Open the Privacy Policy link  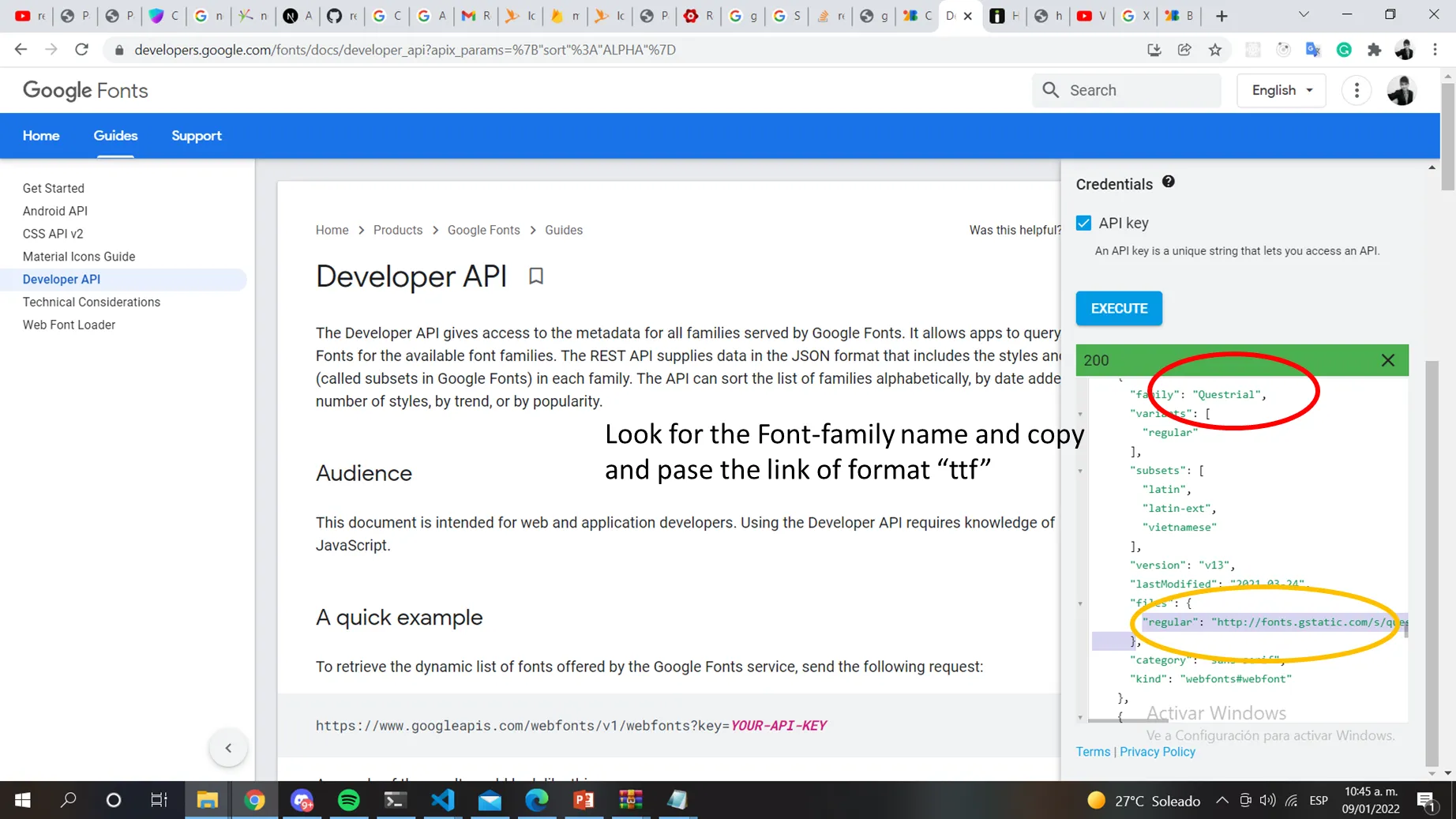pyautogui.click(x=1157, y=752)
